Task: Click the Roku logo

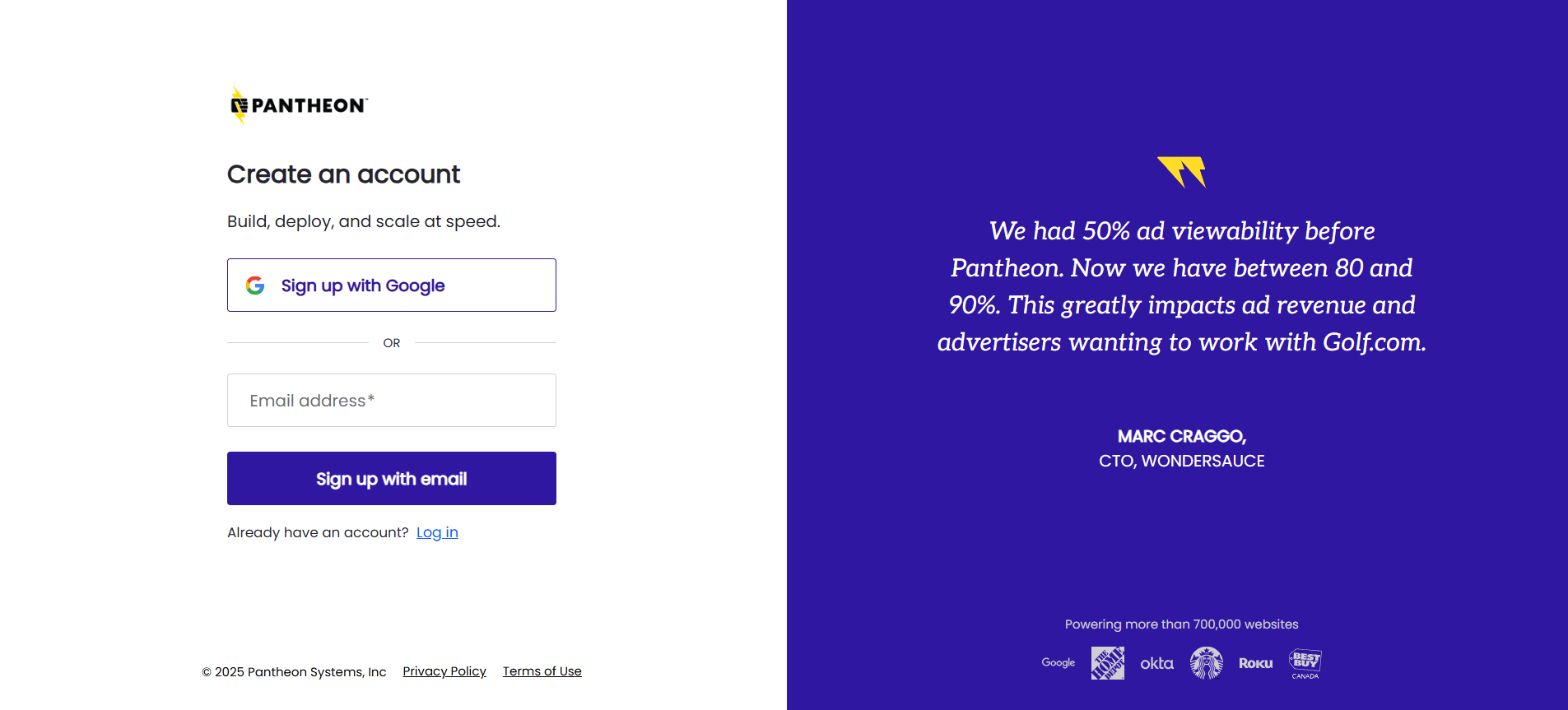Action: pos(1254,662)
